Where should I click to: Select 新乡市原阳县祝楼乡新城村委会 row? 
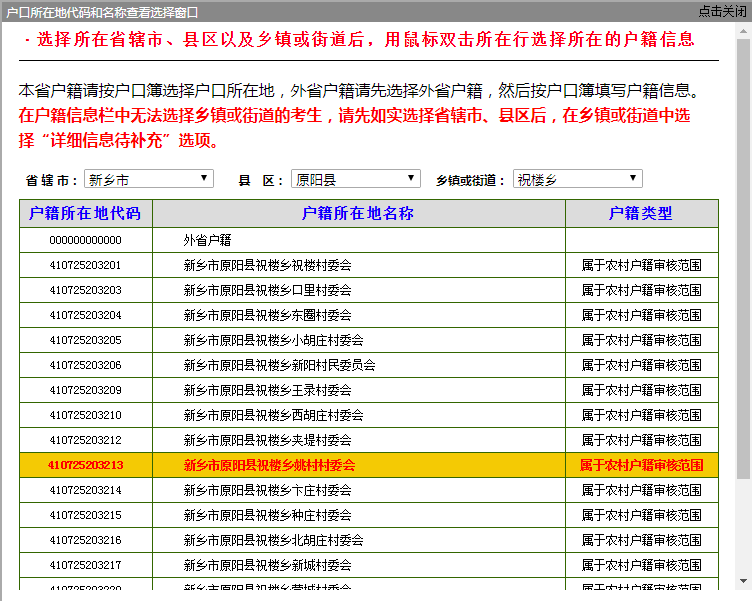(x=359, y=565)
